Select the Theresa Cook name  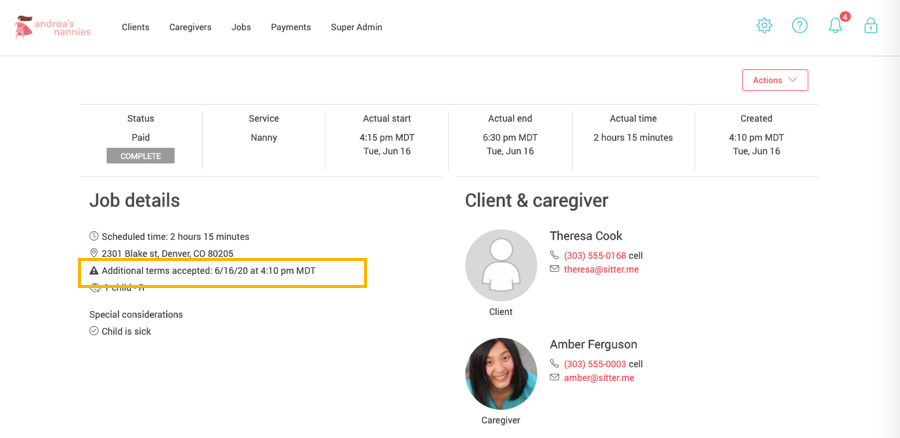click(586, 236)
